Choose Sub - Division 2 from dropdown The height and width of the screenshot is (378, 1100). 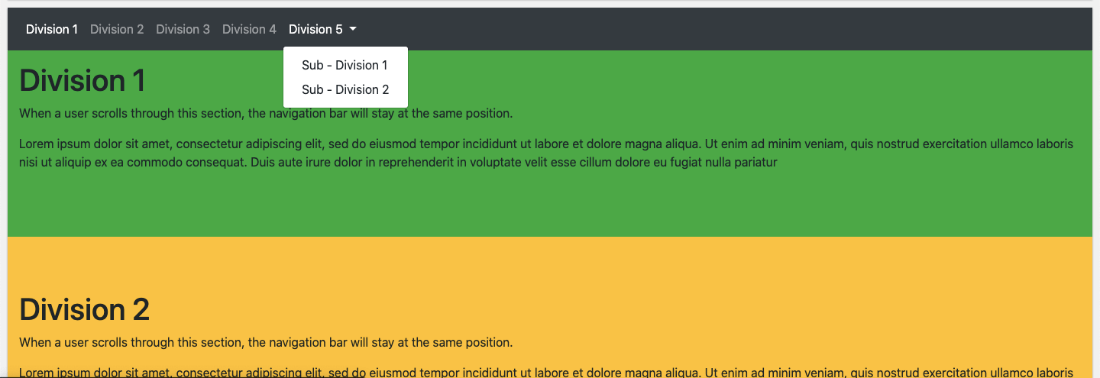pos(345,90)
